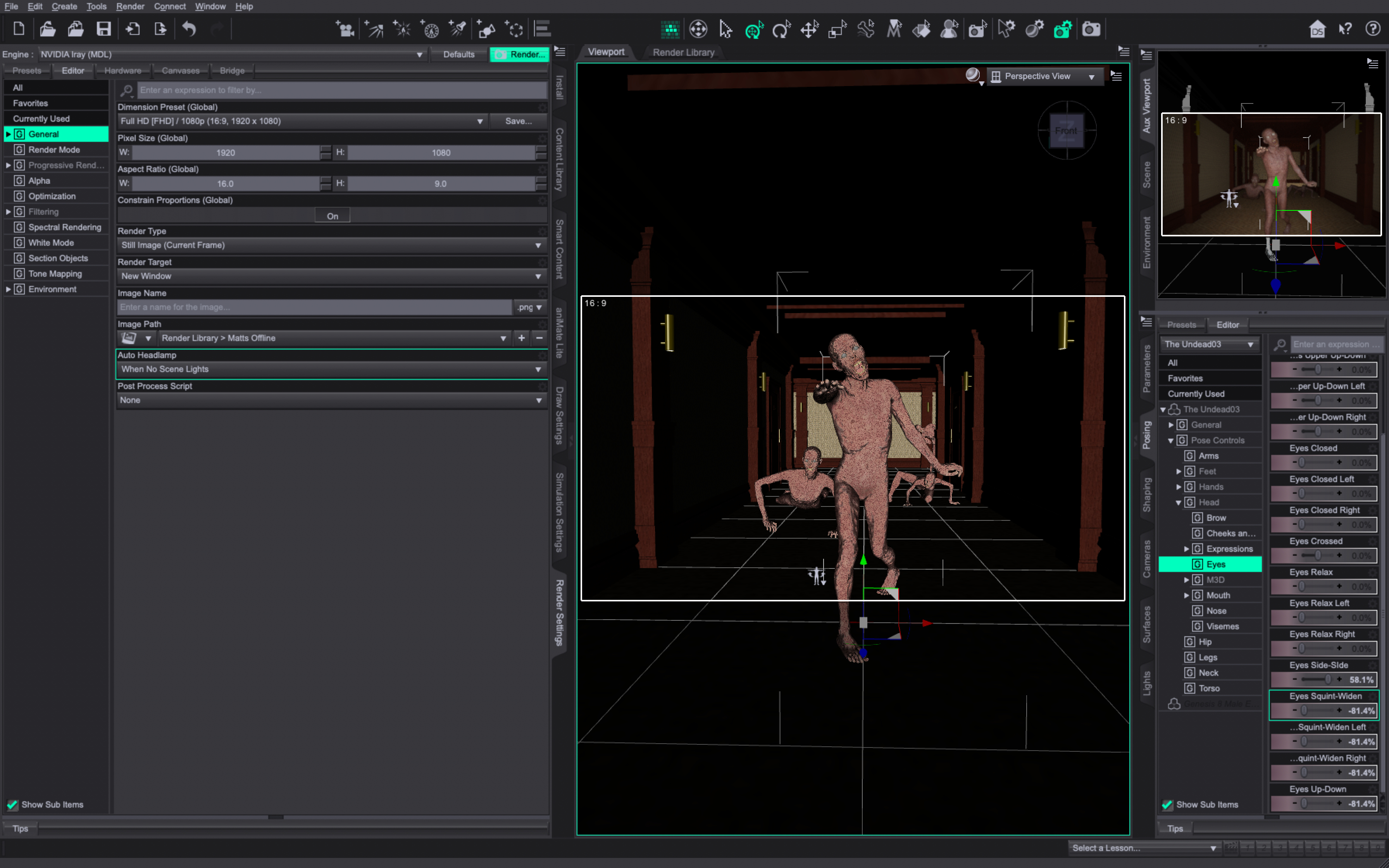This screenshot has height=868, width=1389.
Task: Click the Eyes Squint-Widen slider
Action: coord(1324,710)
